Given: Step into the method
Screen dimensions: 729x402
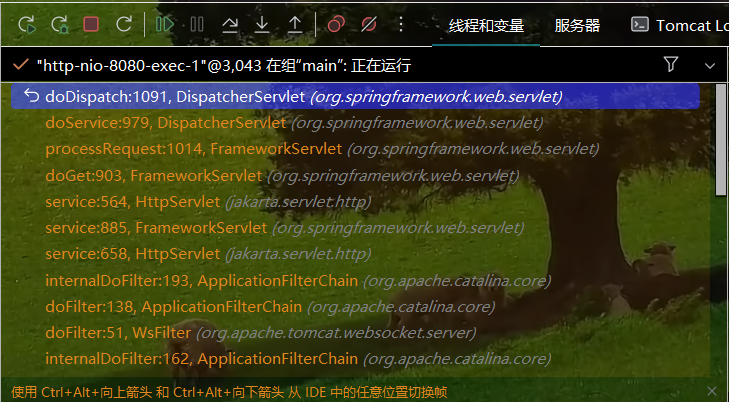Looking at the screenshot, I should (x=262, y=24).
